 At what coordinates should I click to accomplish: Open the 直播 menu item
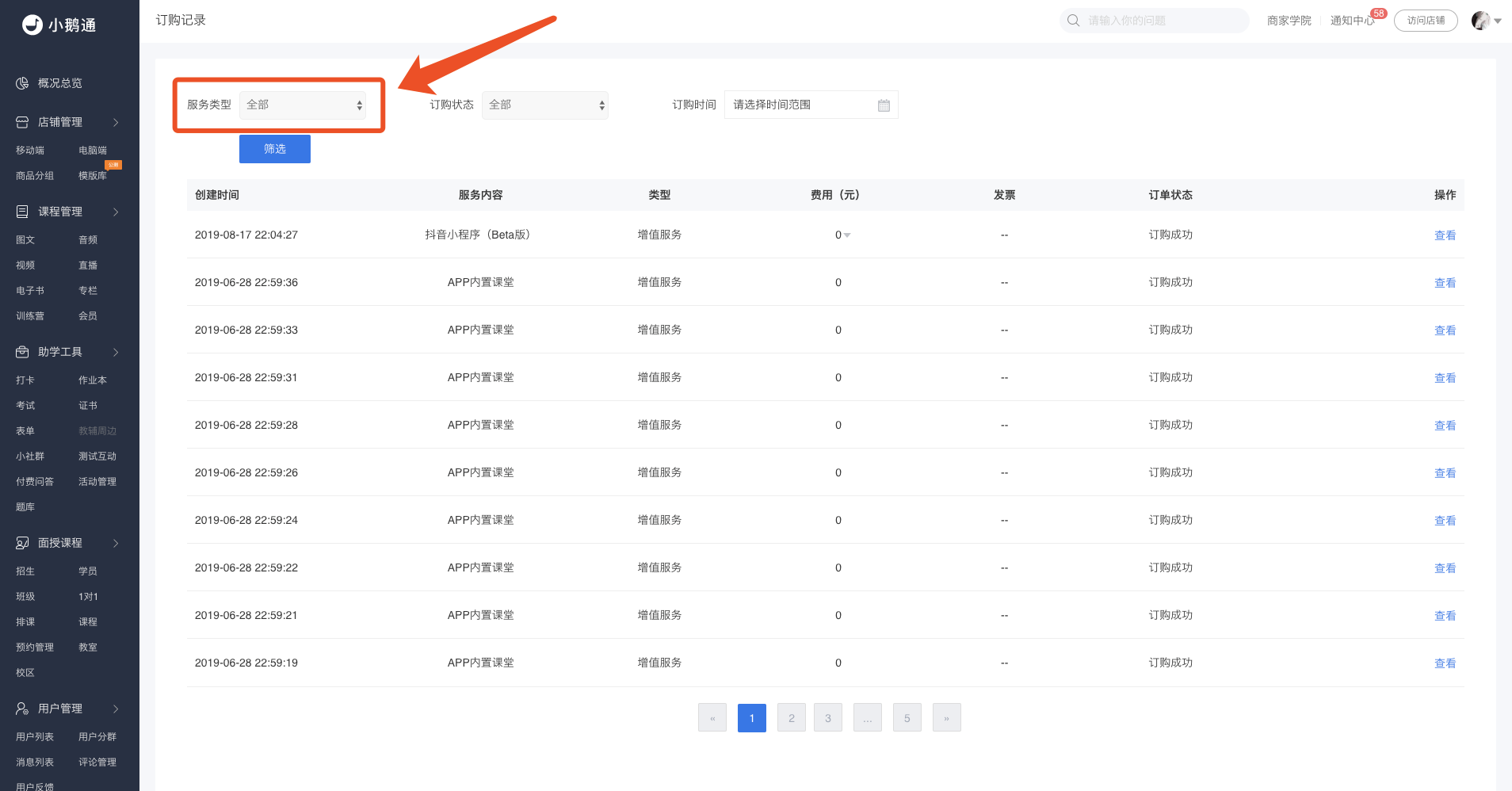tap(88, 266)
